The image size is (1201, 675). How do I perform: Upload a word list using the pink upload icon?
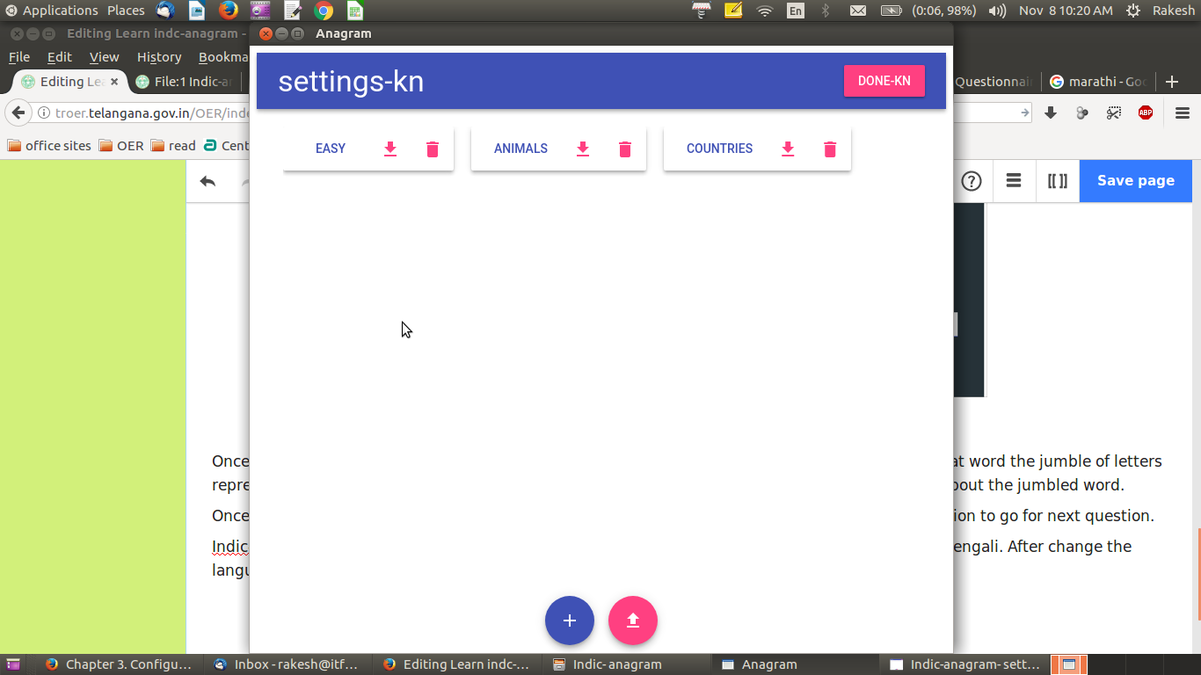632,620
